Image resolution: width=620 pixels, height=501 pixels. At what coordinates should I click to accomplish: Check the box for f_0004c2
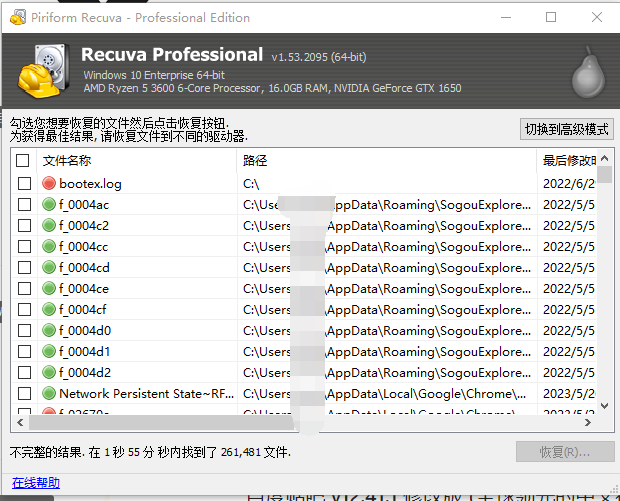tap(25, 225)
